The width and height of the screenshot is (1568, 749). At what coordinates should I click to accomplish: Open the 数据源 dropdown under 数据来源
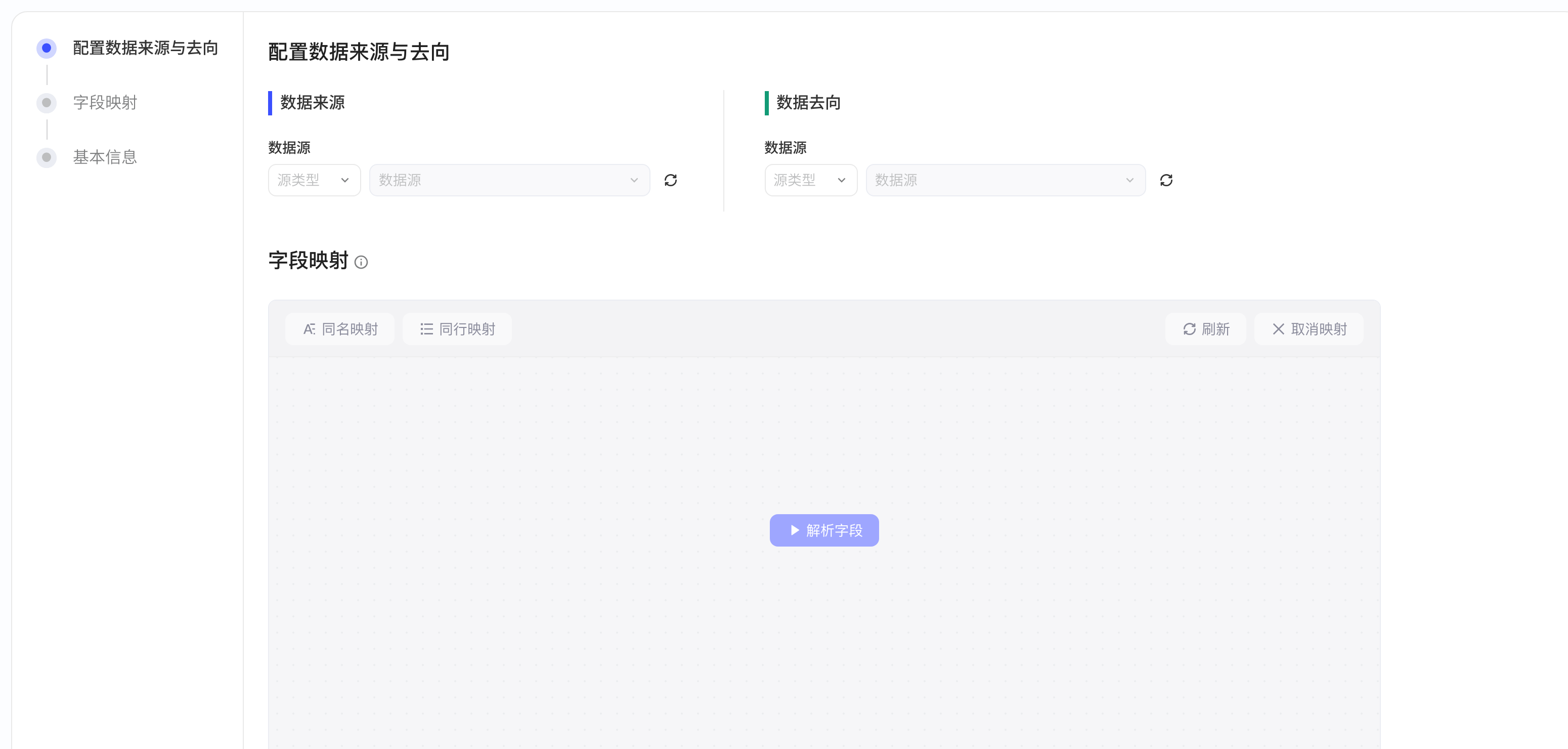pos(509,180)
